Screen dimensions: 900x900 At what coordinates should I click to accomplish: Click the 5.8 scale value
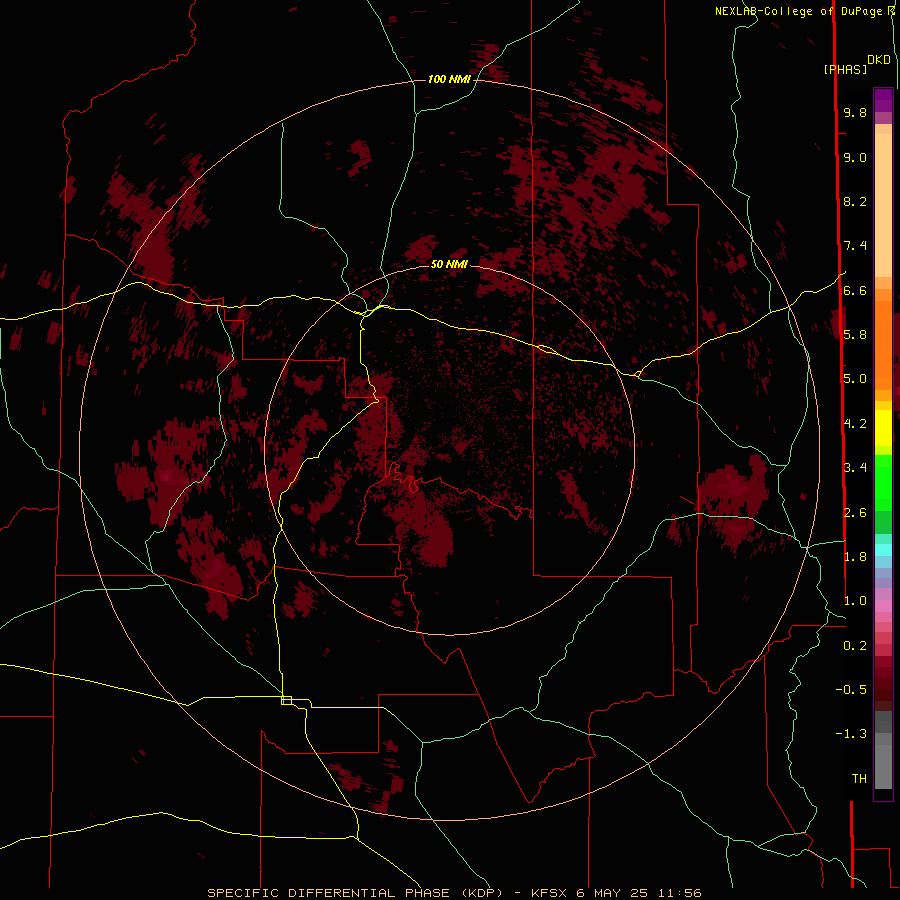[855, 335]
